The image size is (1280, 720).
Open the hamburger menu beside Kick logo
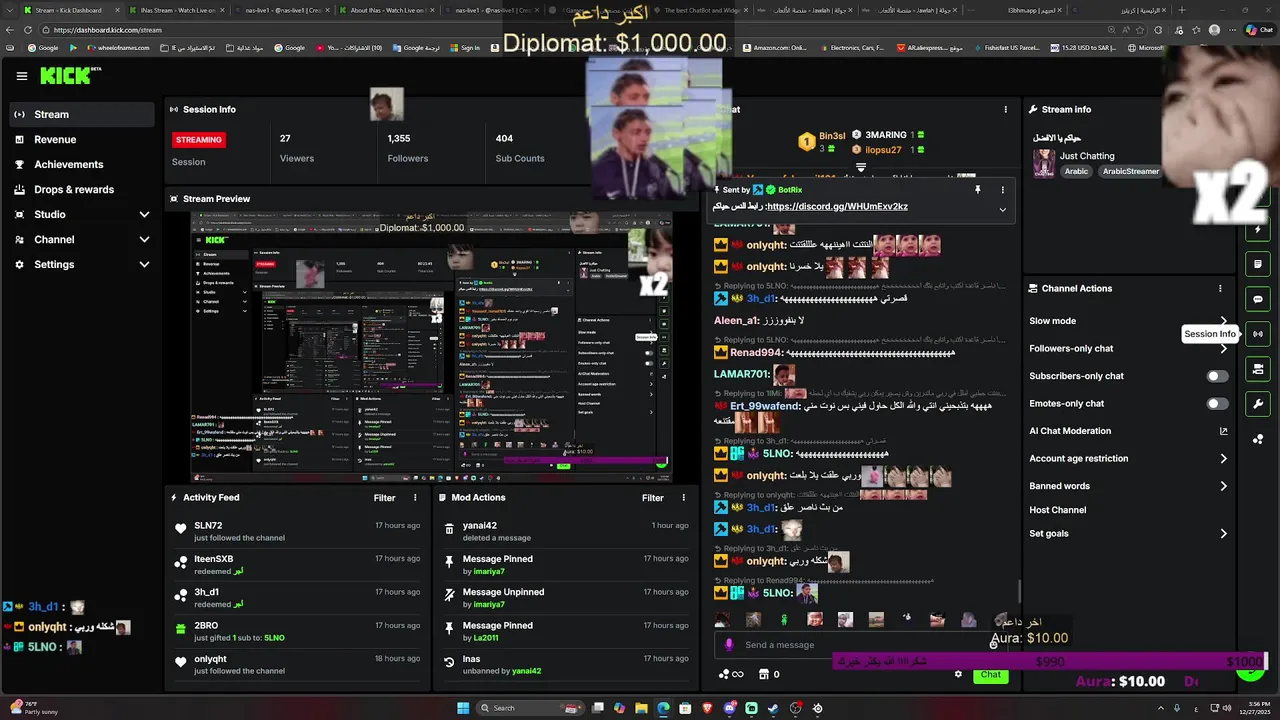point(22,76)
